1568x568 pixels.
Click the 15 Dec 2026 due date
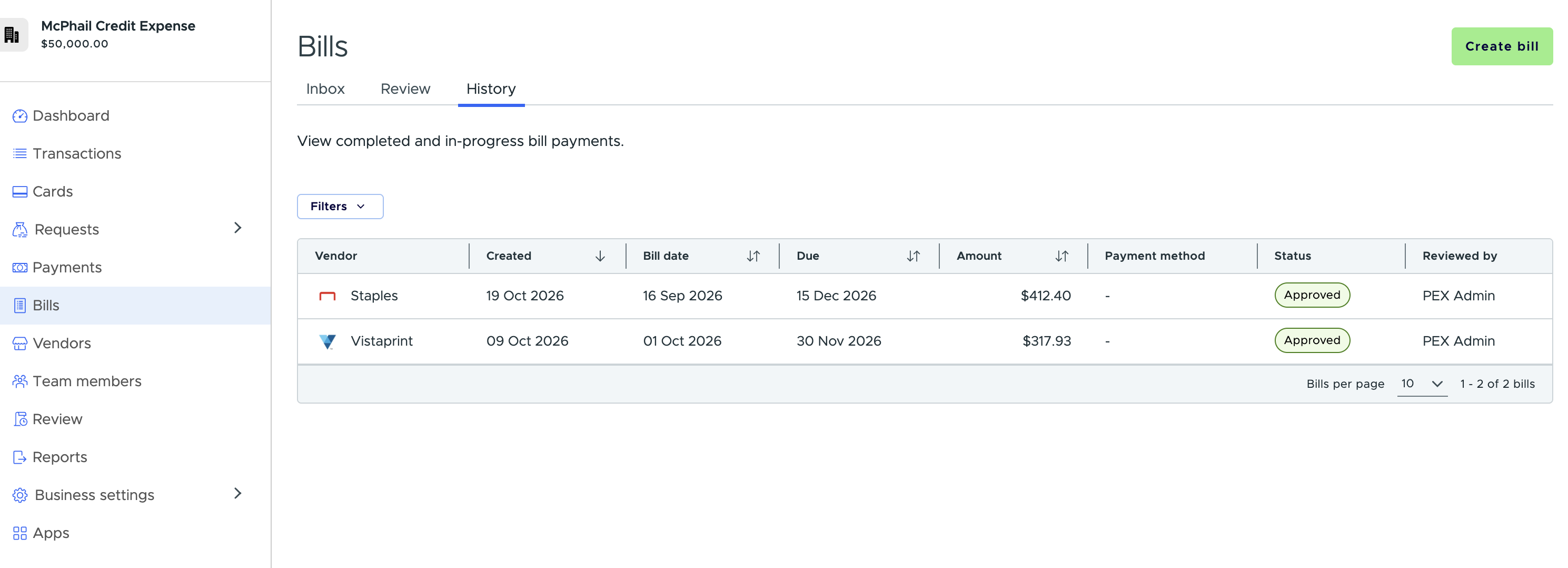coord(836,296)
